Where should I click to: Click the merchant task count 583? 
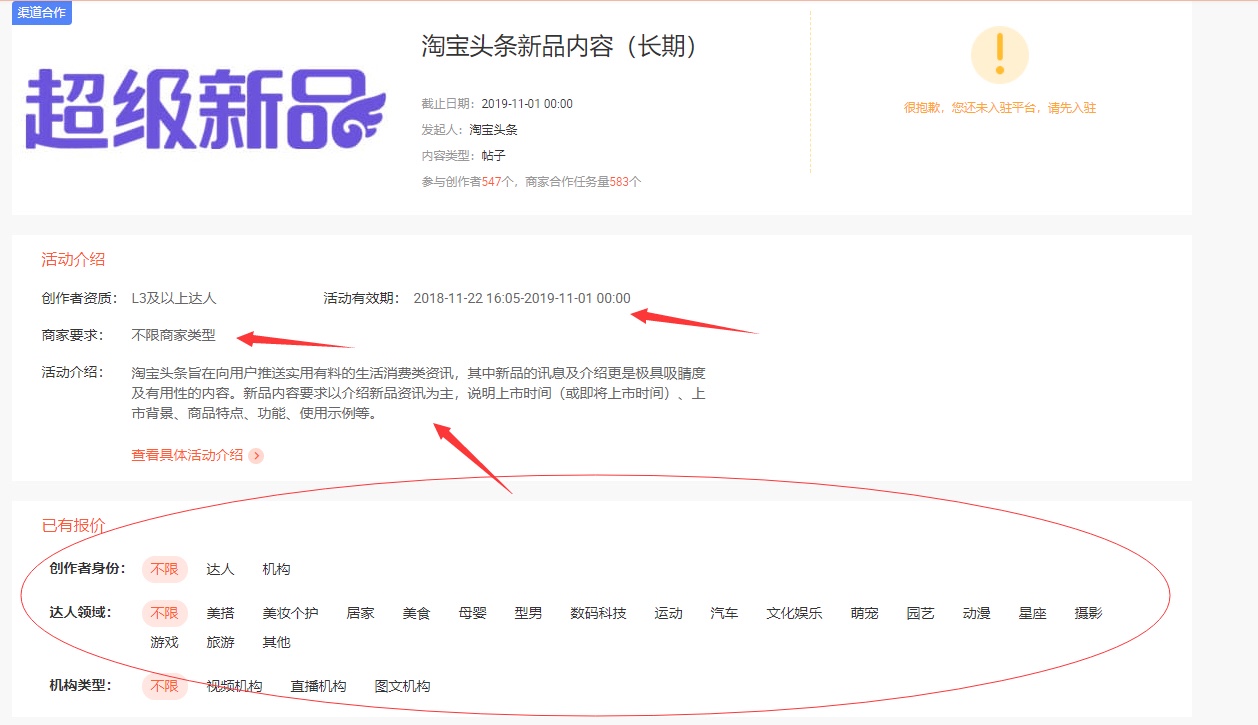(619, 182)
